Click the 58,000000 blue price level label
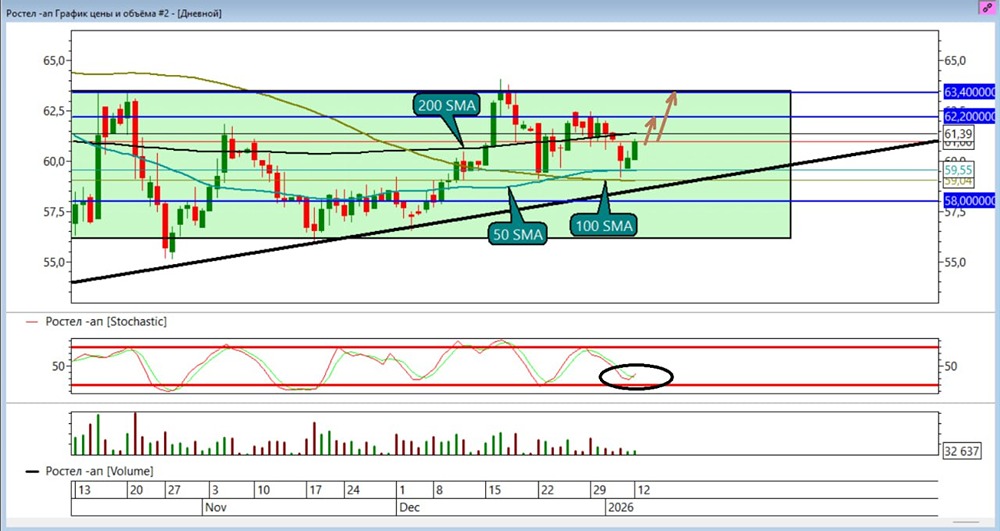 pyautogui.click(x=970, y=201)
